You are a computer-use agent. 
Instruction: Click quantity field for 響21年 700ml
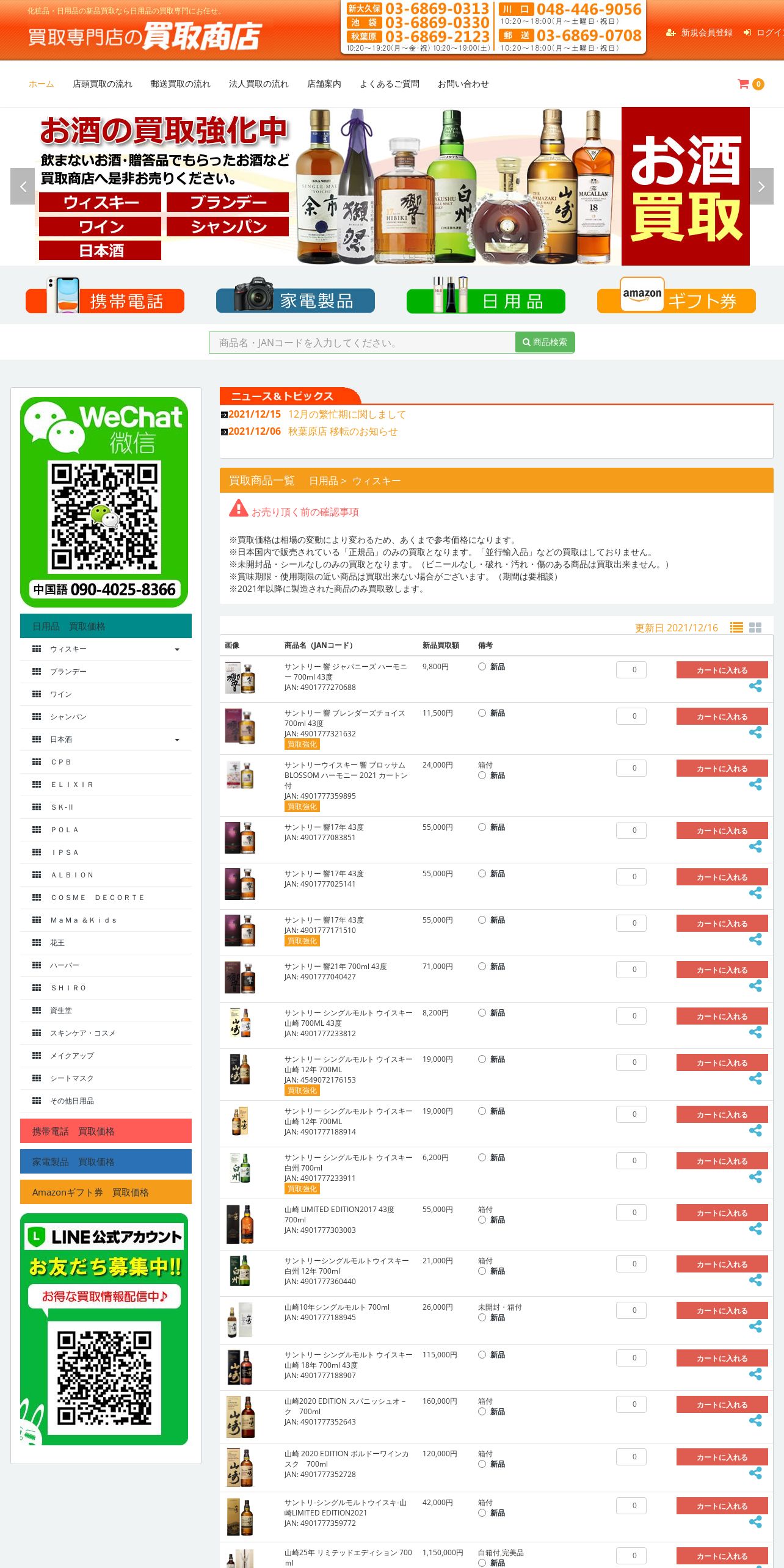tap(631, 970)
